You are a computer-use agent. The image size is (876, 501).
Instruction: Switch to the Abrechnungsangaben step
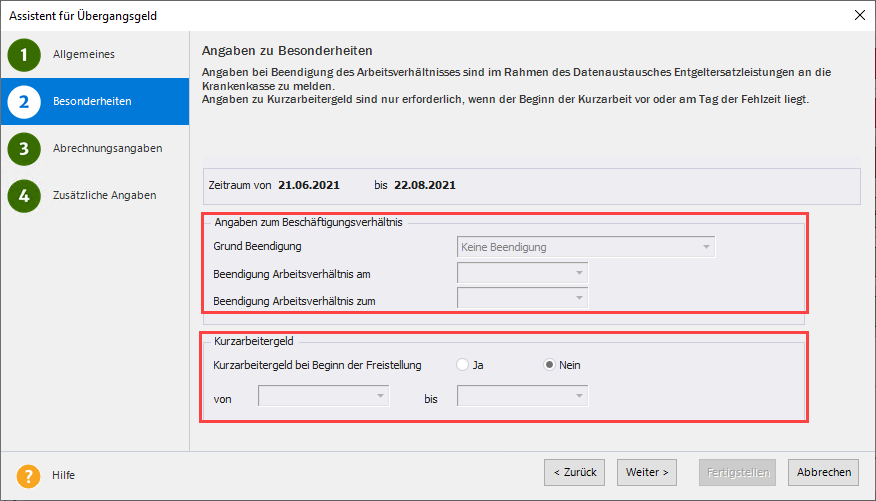click(107, 149)
